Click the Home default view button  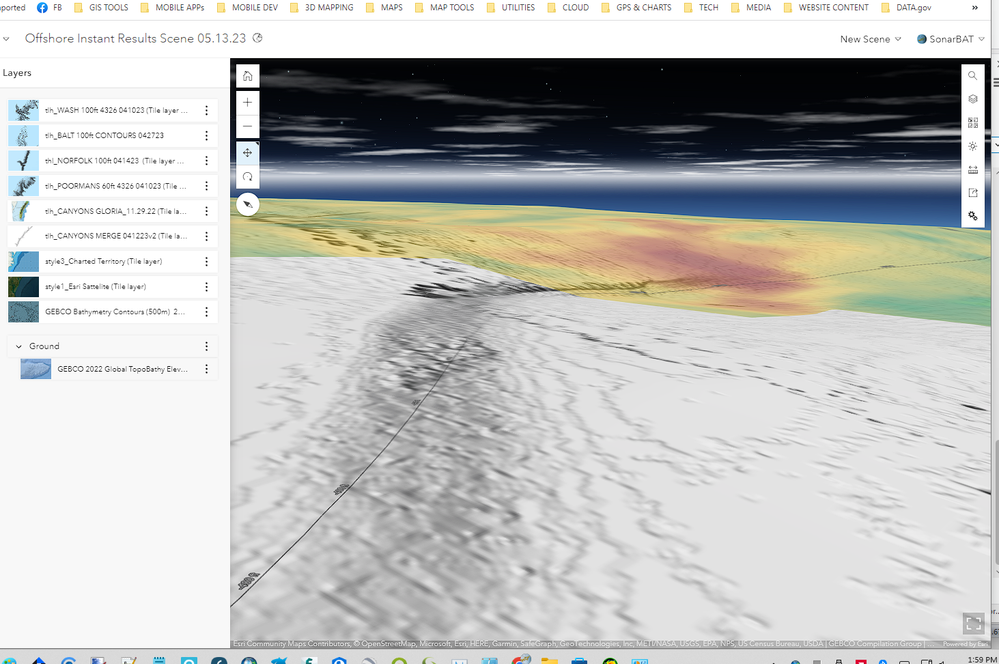[248, 76]
